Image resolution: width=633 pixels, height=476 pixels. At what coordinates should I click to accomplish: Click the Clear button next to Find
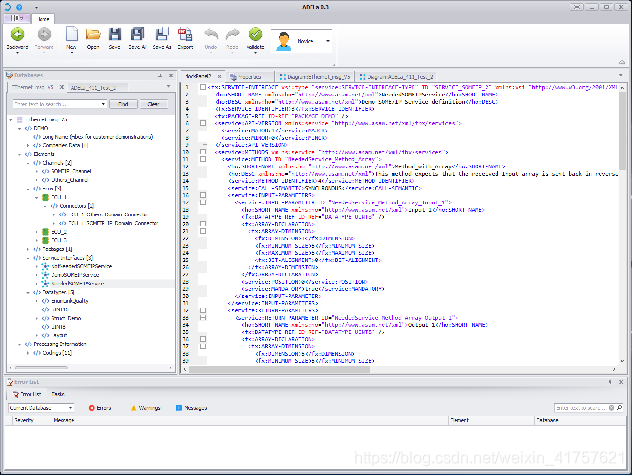[152, 103]
